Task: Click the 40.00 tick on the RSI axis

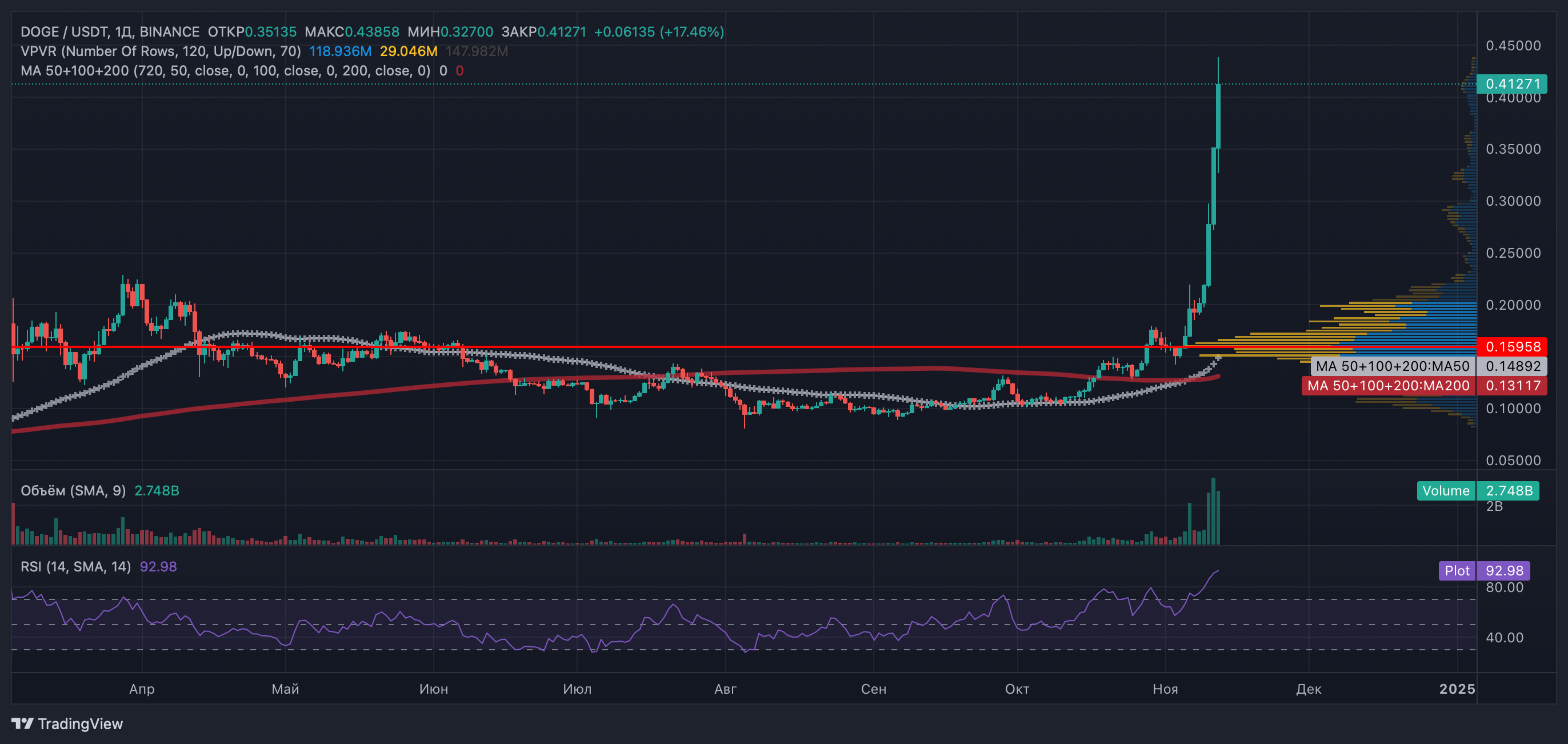Action: 1504,638
